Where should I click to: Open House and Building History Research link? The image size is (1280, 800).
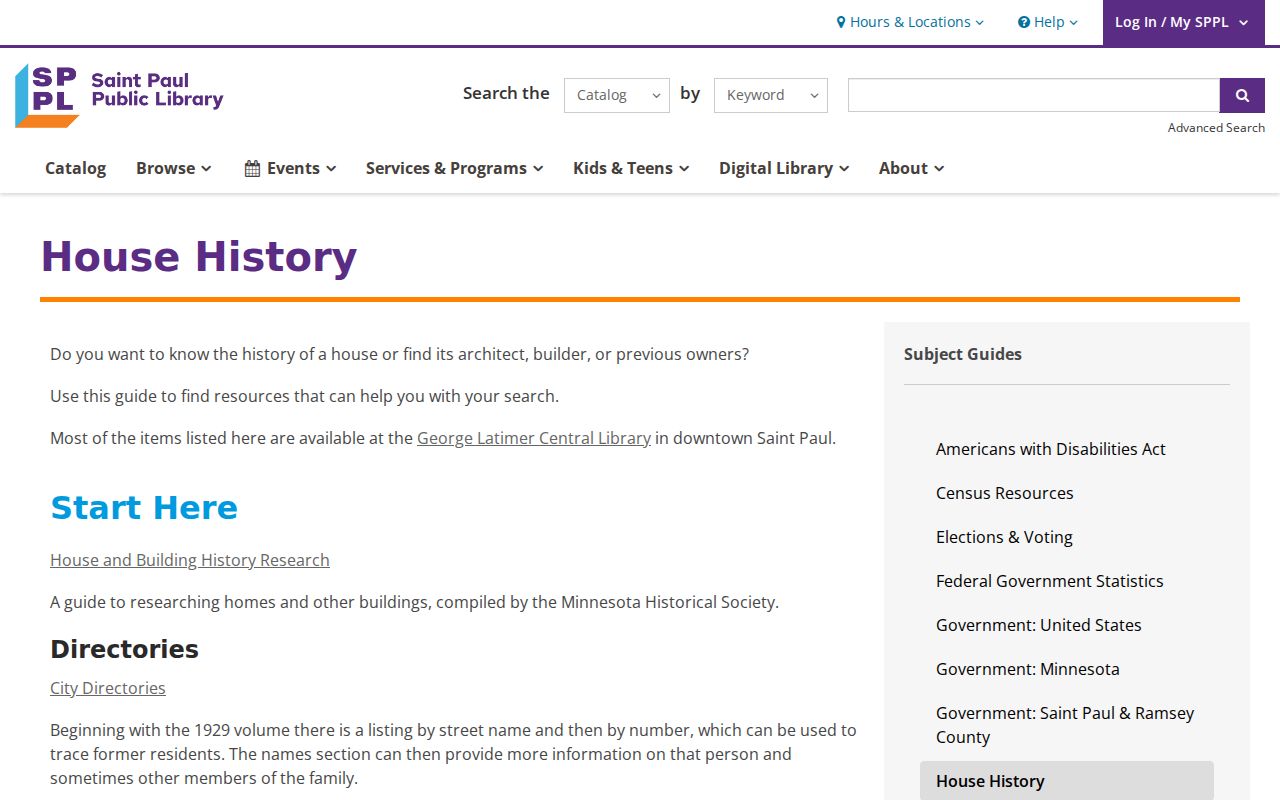tap(190, 560)
